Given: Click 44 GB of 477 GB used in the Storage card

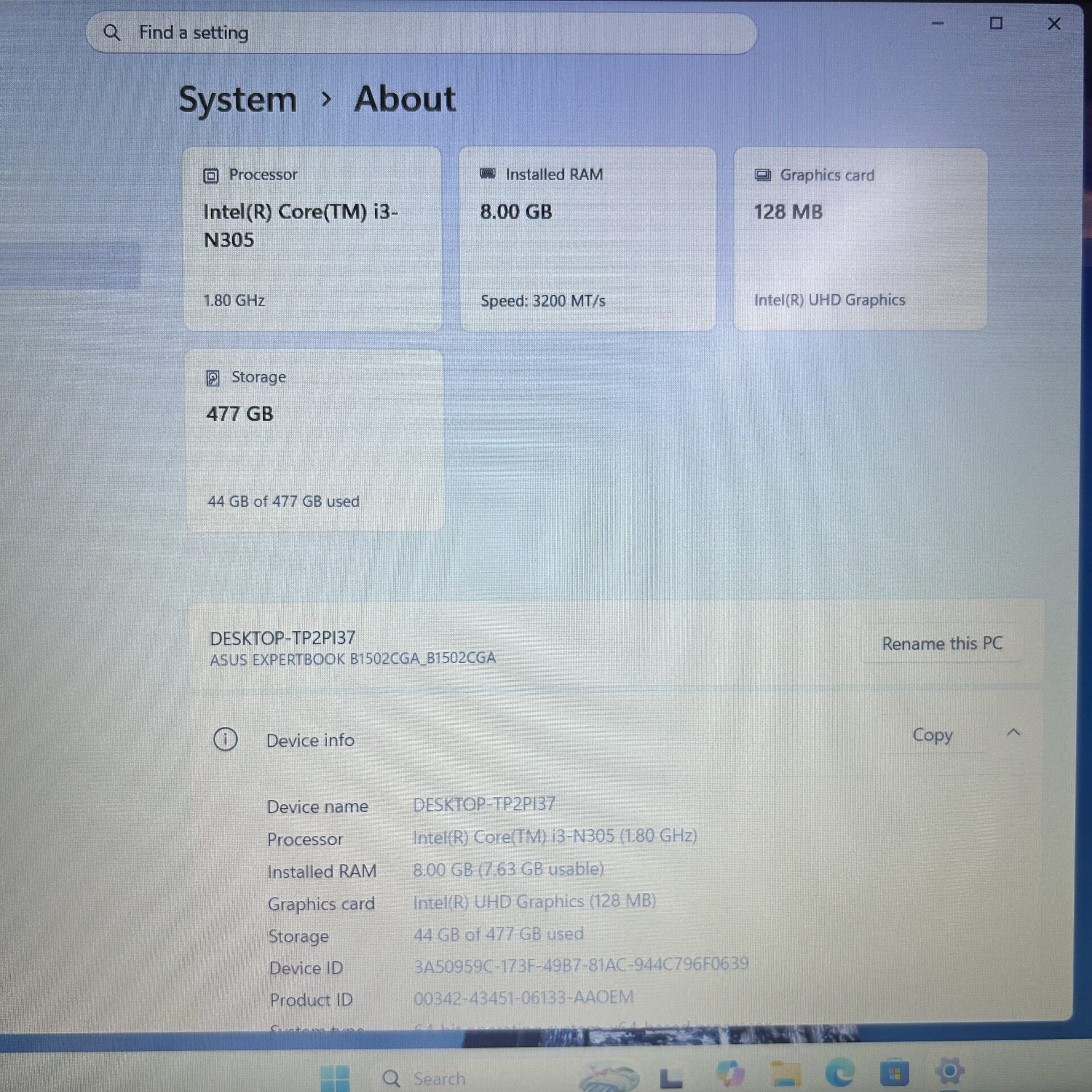Looking at the screenshot, I should click(x=283, y=502).
